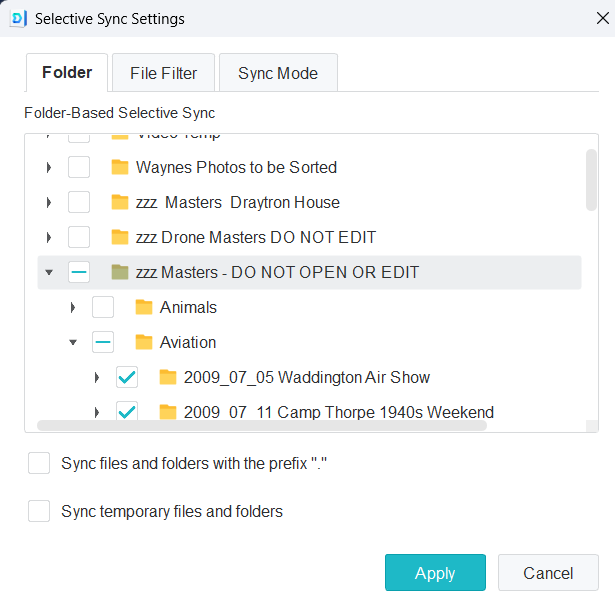Cancel the Selective Sync Settings dialog
Viewport: 615px width, 612px height.
pos(548,573)
